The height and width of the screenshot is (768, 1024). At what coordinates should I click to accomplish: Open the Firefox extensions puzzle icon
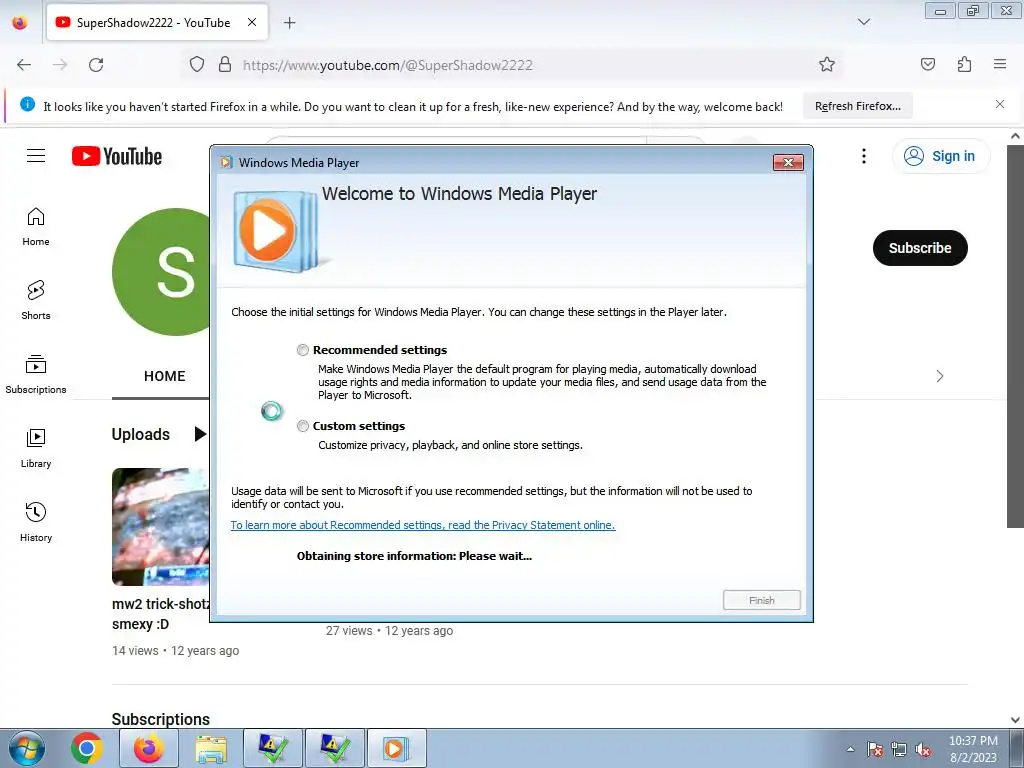(964, 65)
